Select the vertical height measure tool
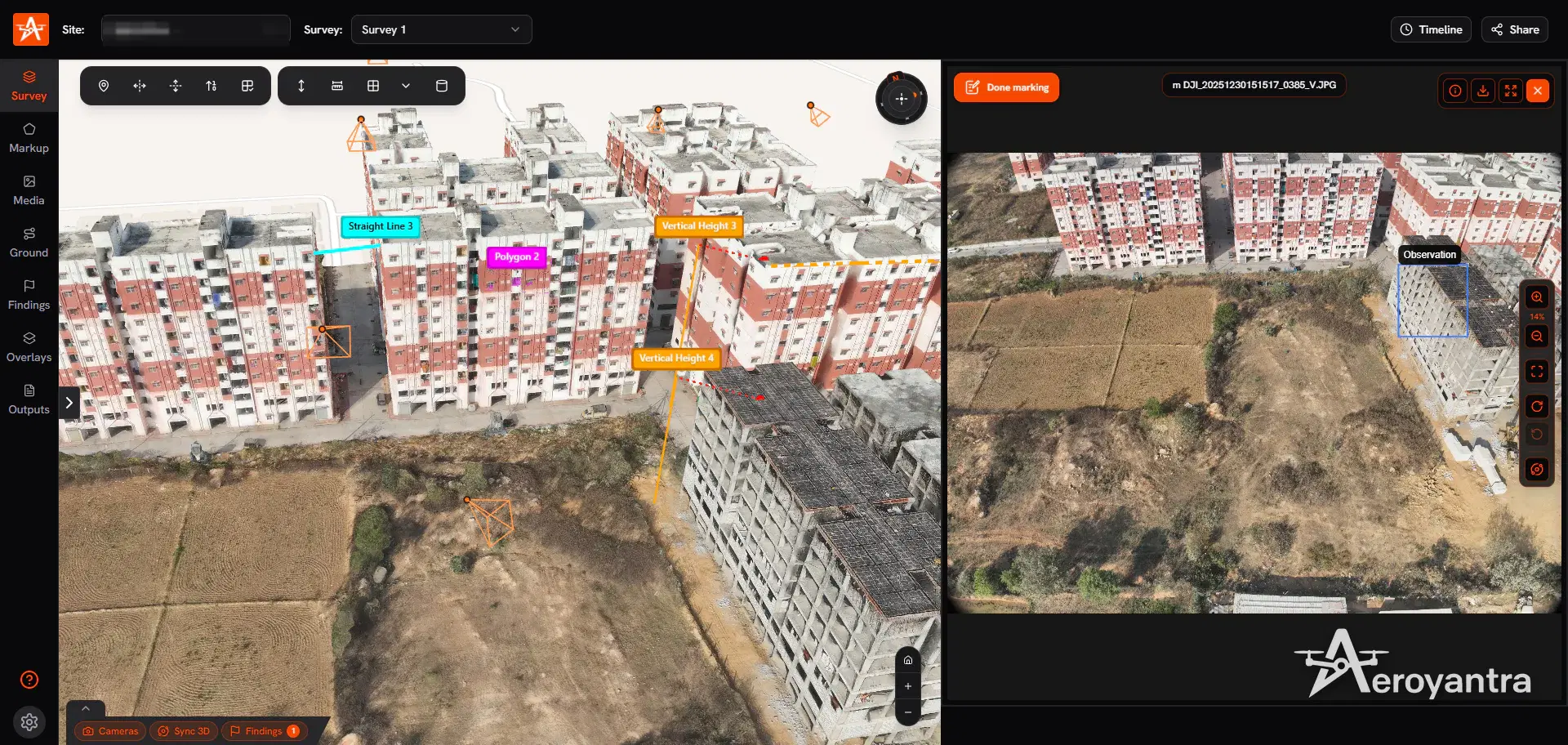 pos(301,86)
